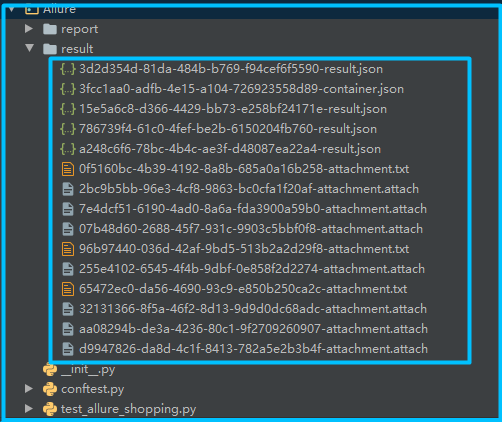The height and width of the screenshot is (422, 502).
Task: Click the result folder icon
Action: 50,49
